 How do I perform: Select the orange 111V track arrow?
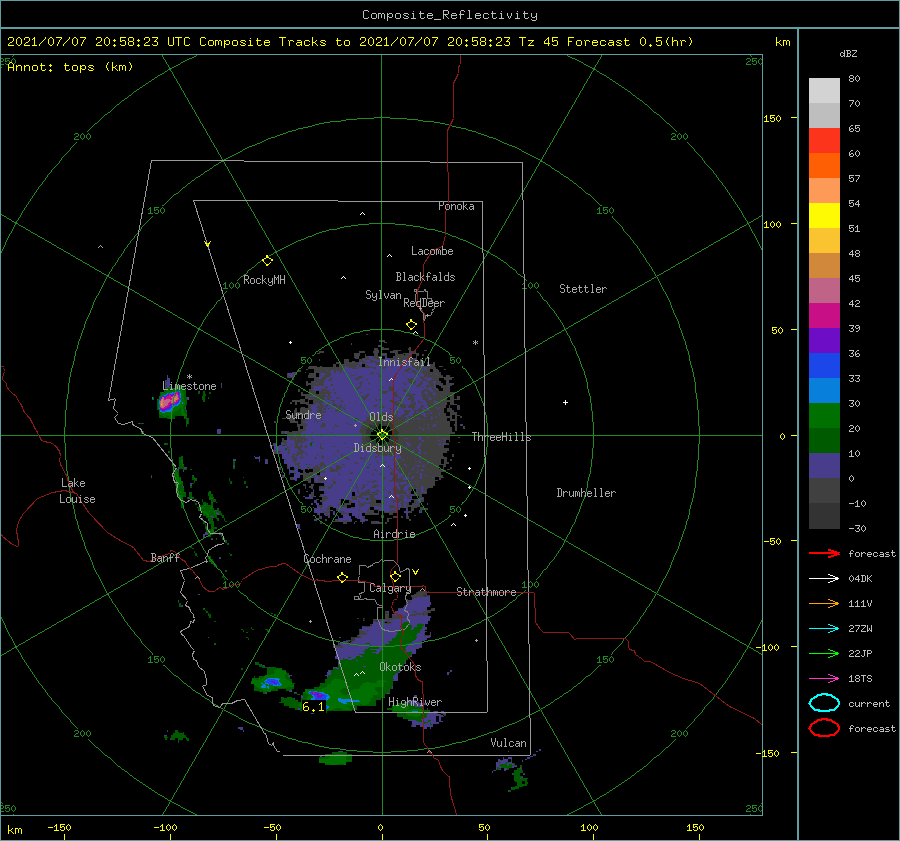[x=824, y=603]
